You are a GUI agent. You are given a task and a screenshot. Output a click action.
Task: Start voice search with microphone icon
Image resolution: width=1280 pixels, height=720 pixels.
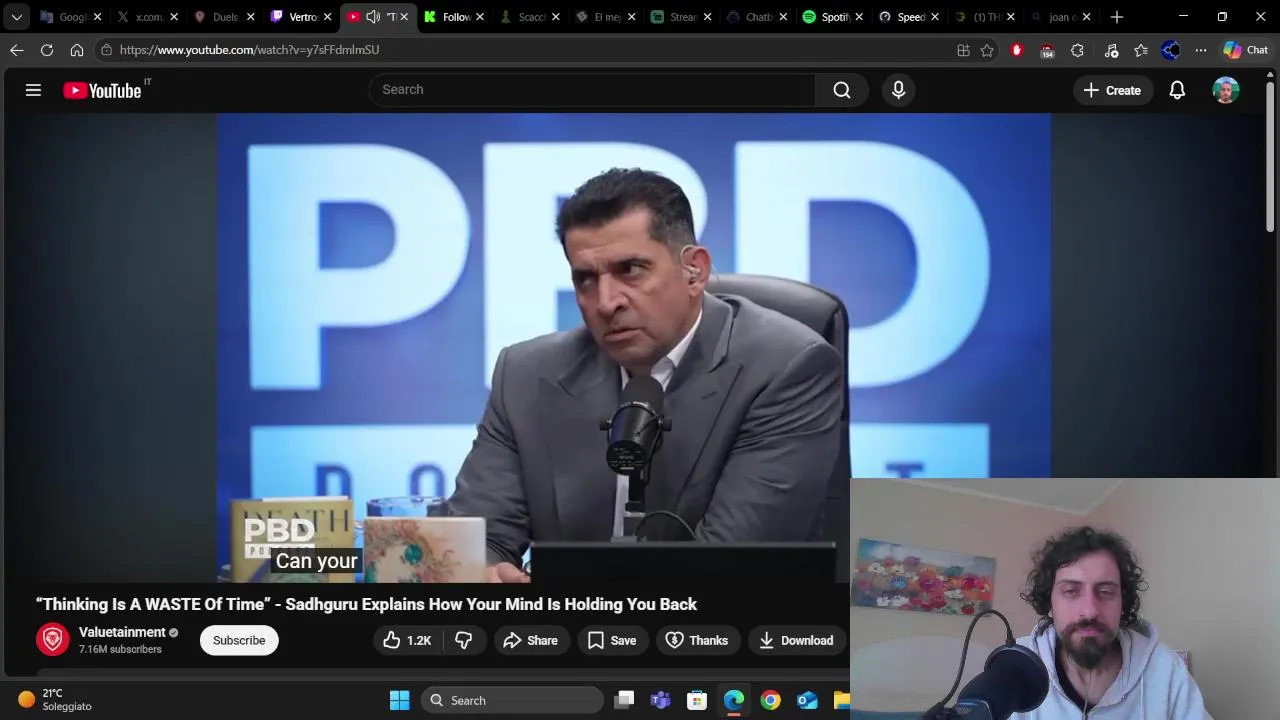pyautogui.click(x=898, y=90)
